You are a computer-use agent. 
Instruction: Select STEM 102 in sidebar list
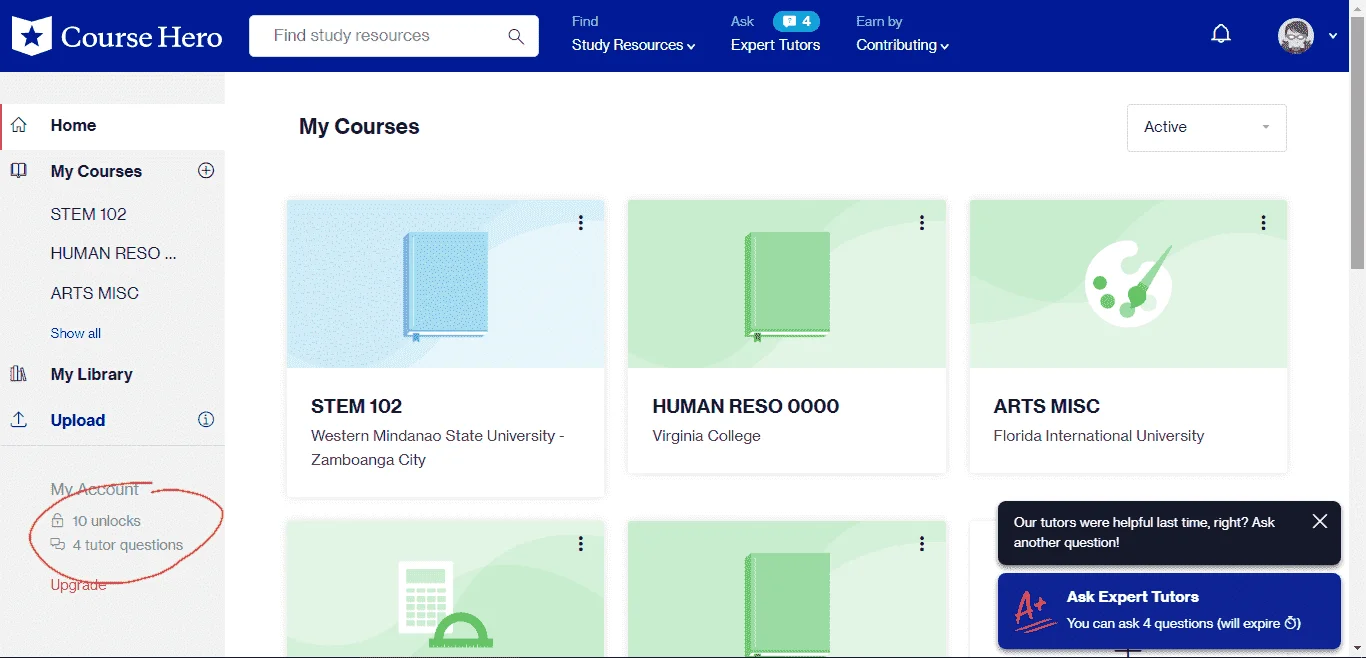88,214
